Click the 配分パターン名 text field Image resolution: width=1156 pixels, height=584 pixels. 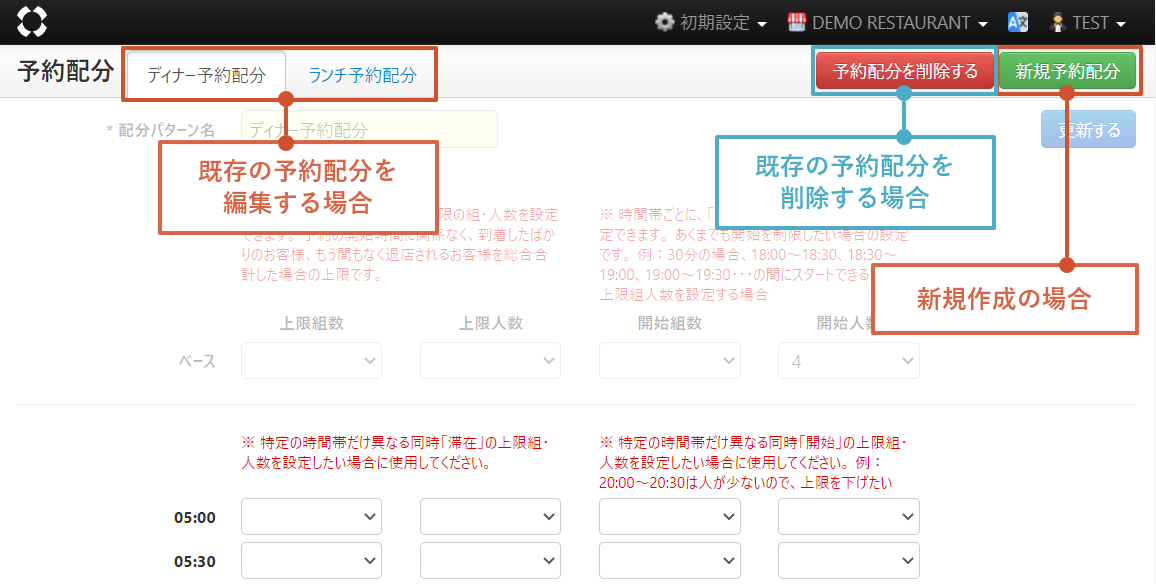pos(369,130)
